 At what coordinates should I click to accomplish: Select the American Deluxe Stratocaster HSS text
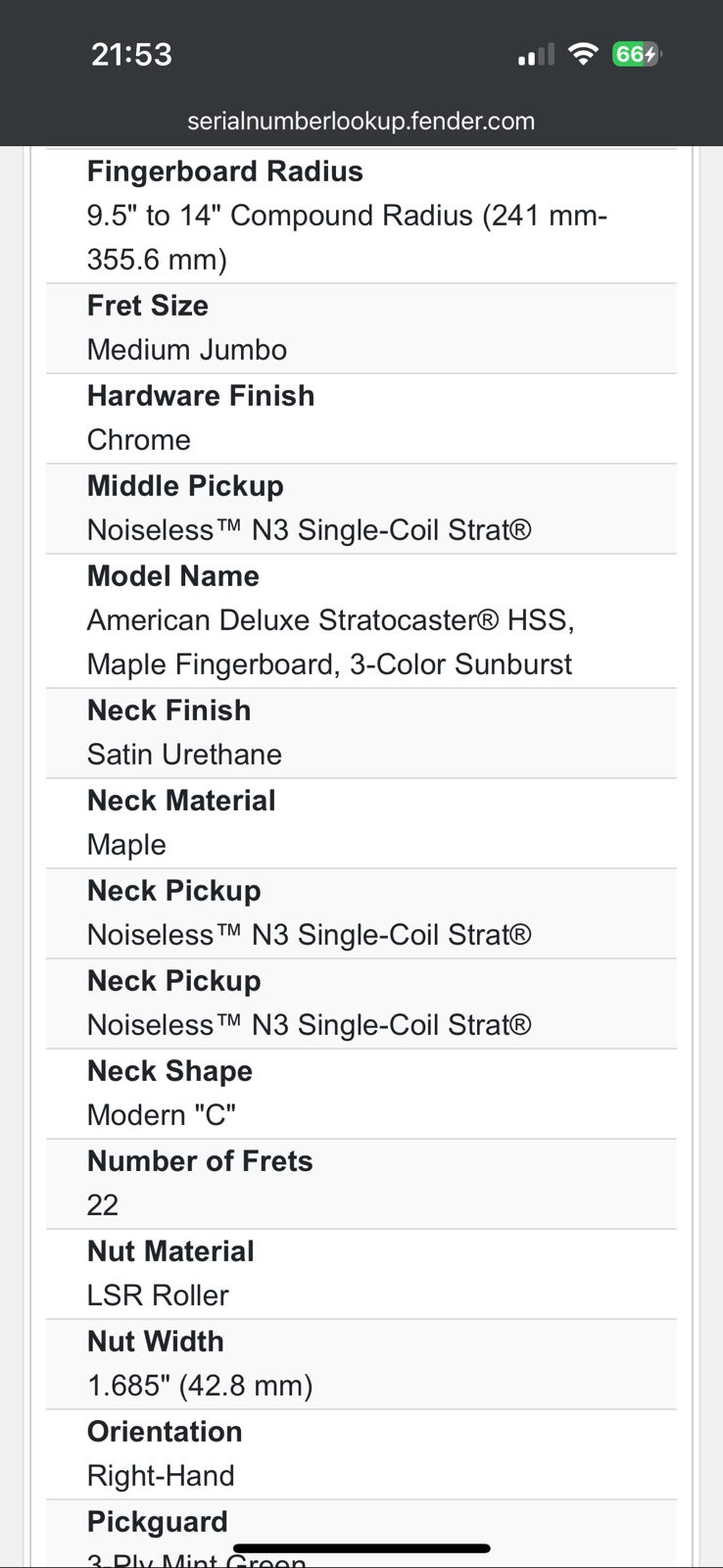click(x=329, y=620)
